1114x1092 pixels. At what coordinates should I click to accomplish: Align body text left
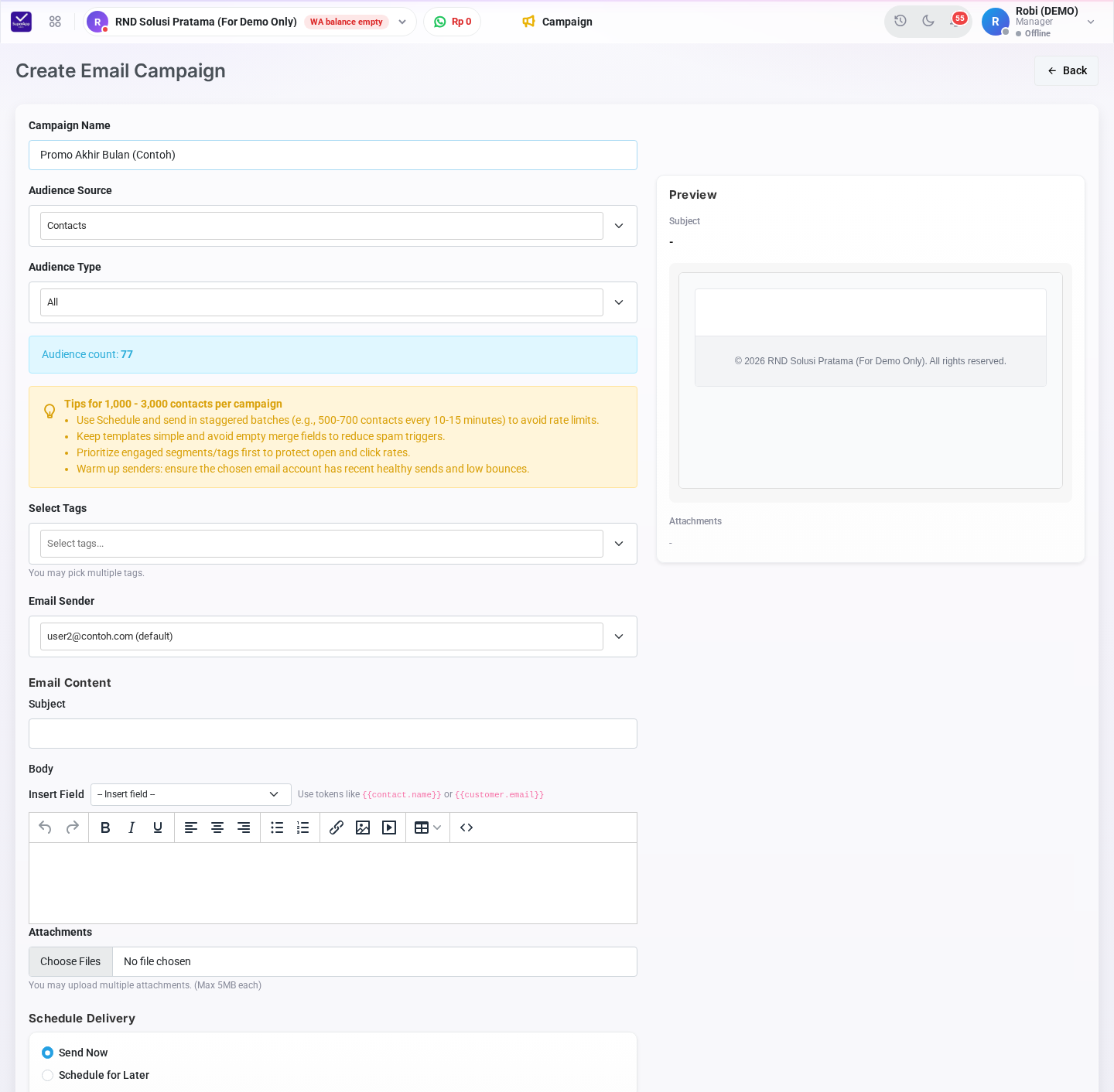pyautogui.click(x=191, y=828)
